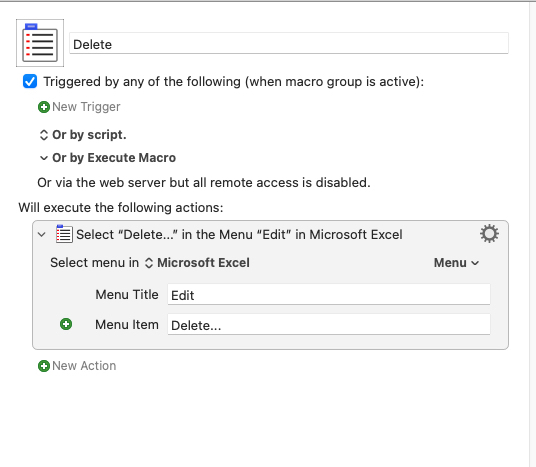Click the macro name field containing 'Delete'
Image resolution: width=536 pixels, height=467 pixels.
[289, 43]
